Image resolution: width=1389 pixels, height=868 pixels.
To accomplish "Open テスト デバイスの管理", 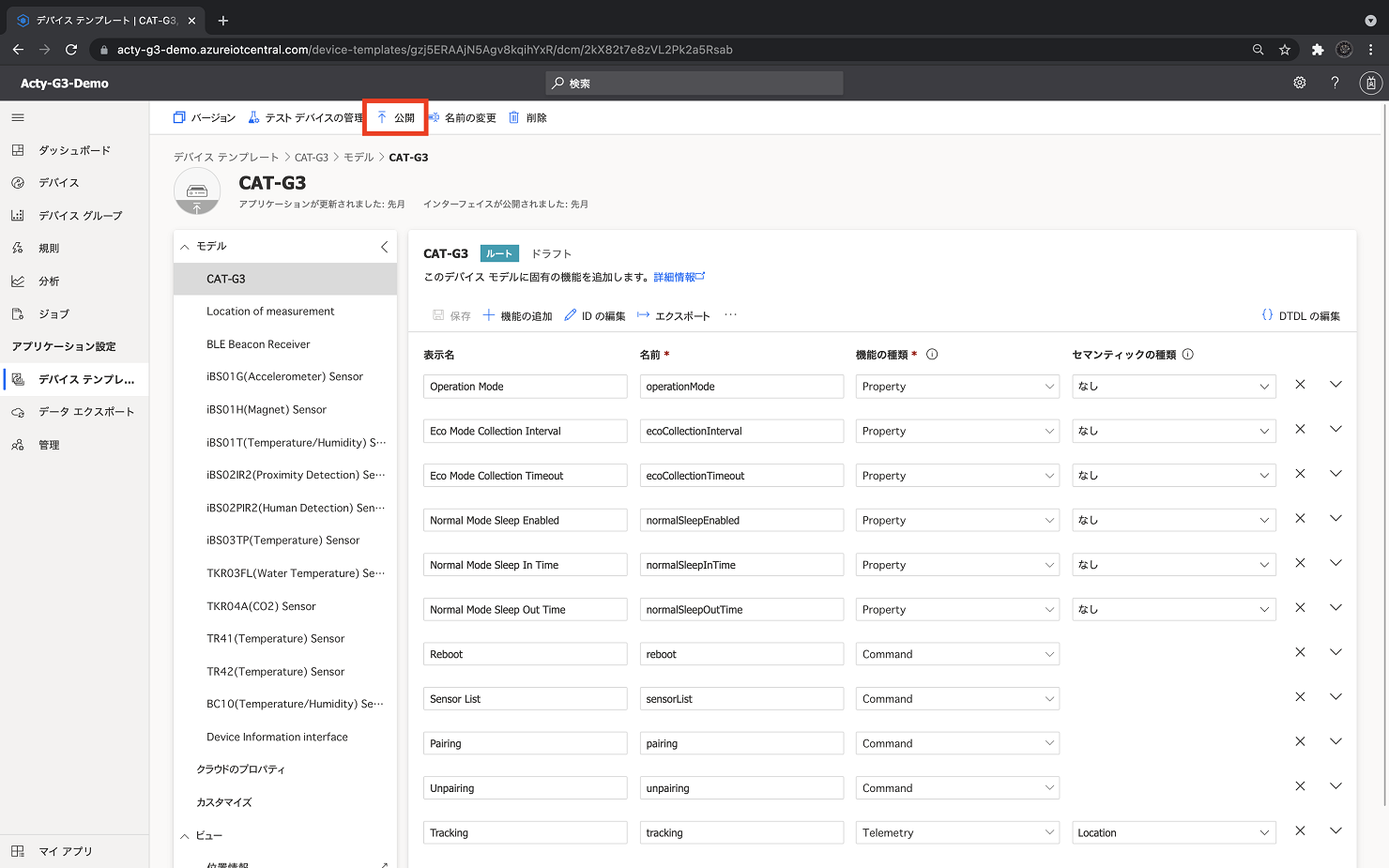I will pyautogui.click(x=305, y=117).
